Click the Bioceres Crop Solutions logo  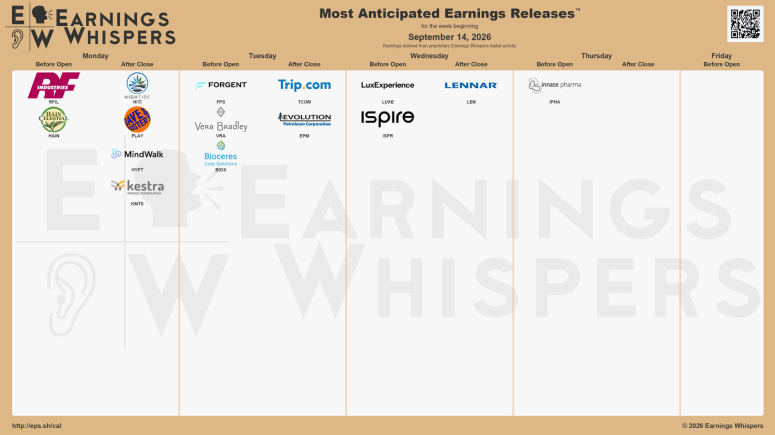221,153
